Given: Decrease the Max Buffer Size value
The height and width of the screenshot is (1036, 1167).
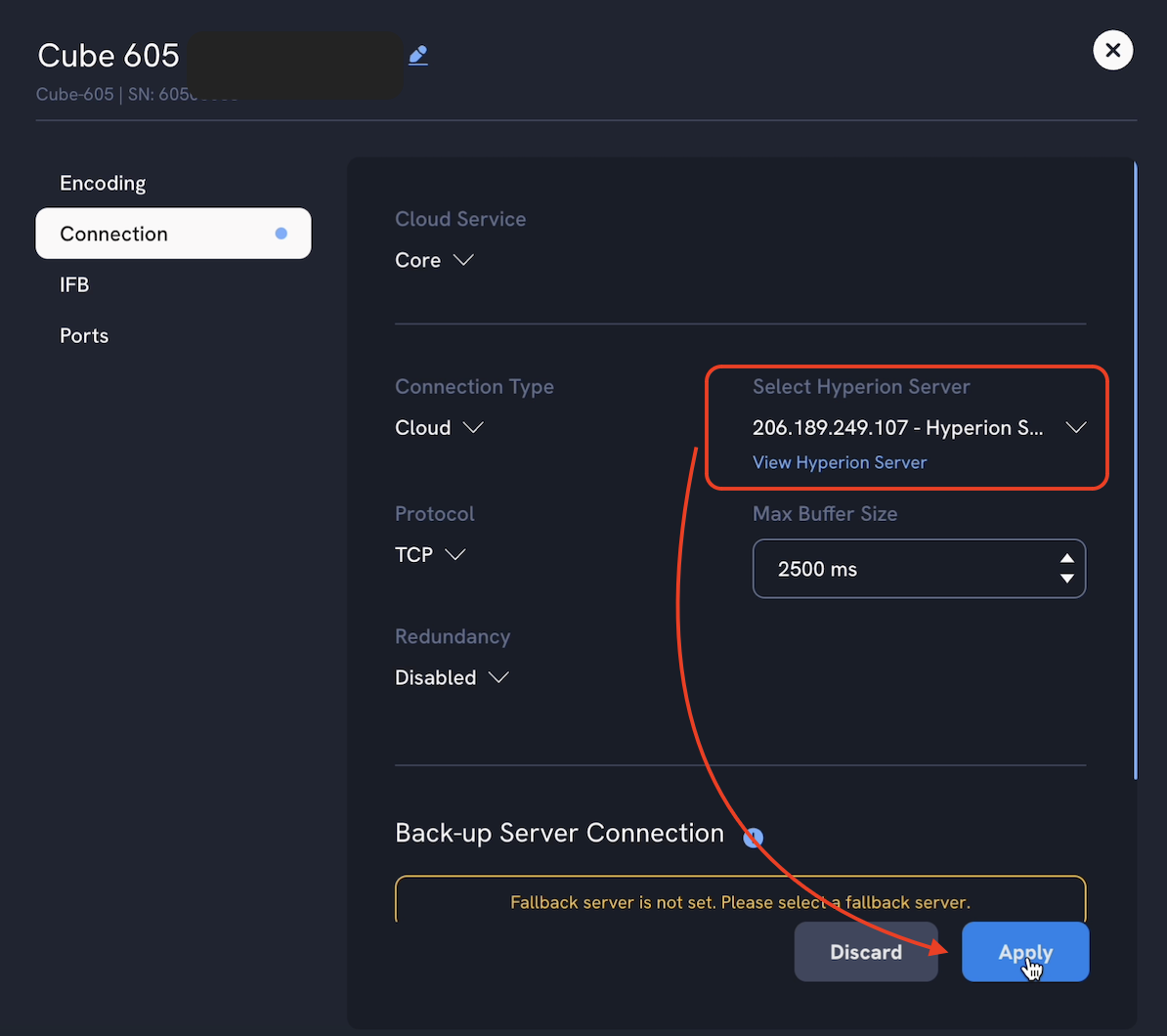Looking at the screenshot, I should tap(1066, 579).
